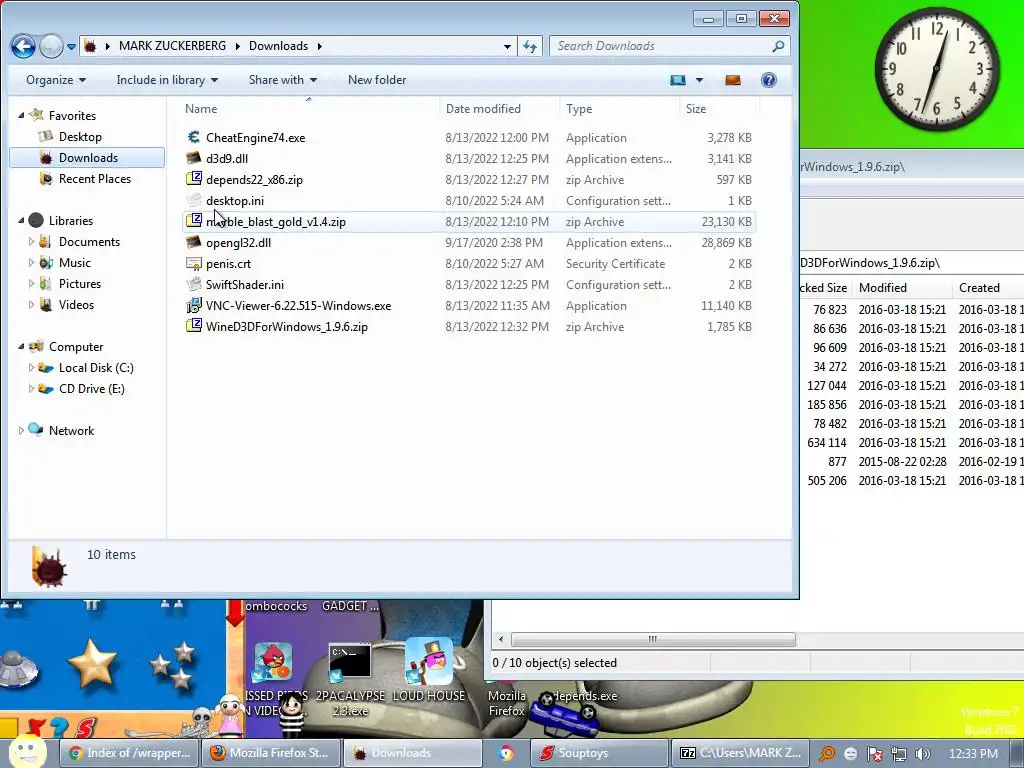Expand the Documents library node
This screenshot has width=1024, height=768.
pyautogui.click(x=31, y=242)
